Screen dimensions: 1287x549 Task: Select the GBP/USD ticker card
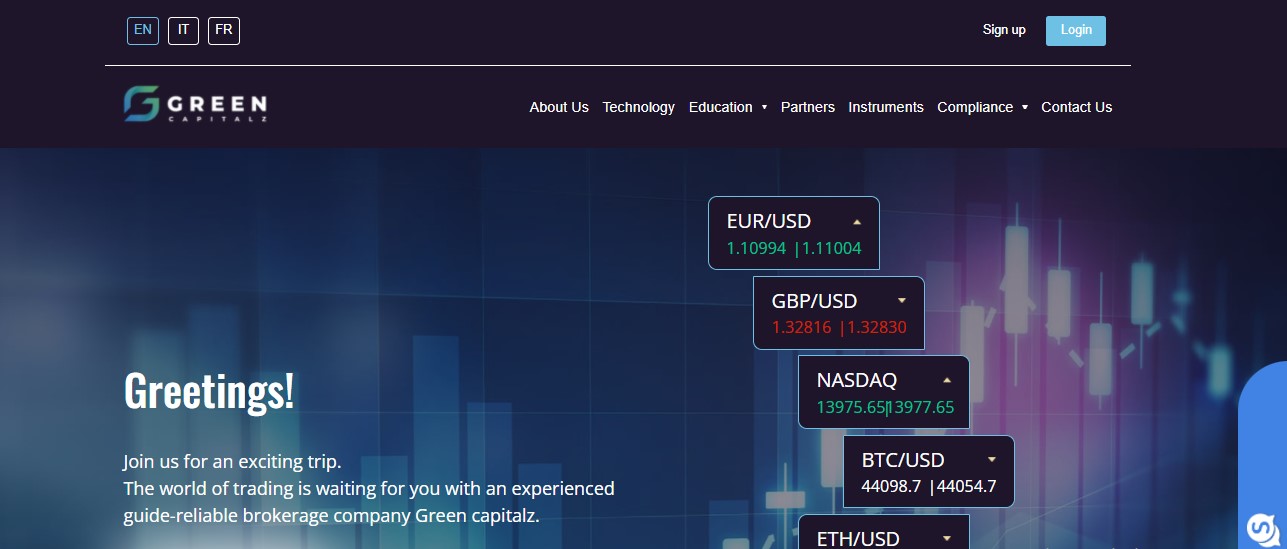(839, 313)
